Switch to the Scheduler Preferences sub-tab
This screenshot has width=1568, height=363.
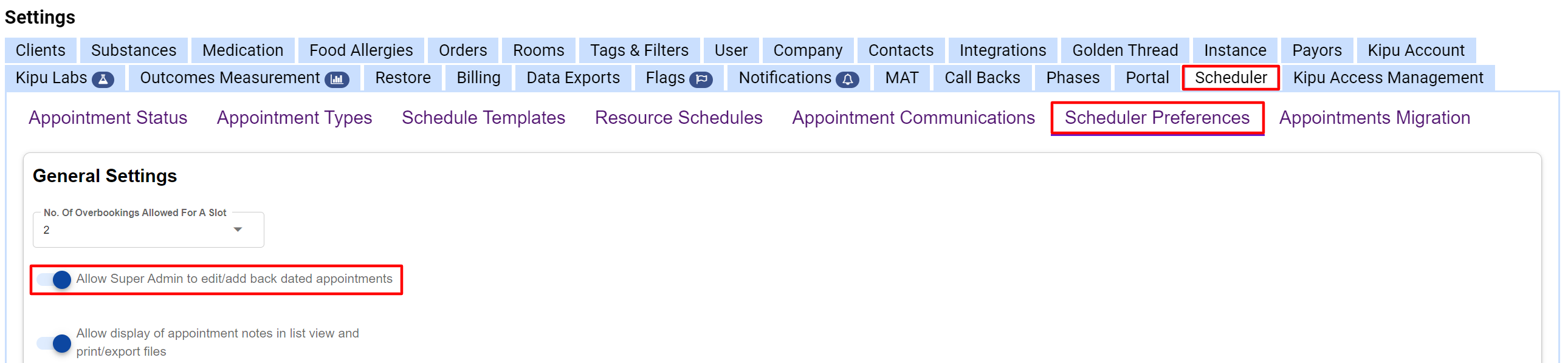coord(1157,118)
